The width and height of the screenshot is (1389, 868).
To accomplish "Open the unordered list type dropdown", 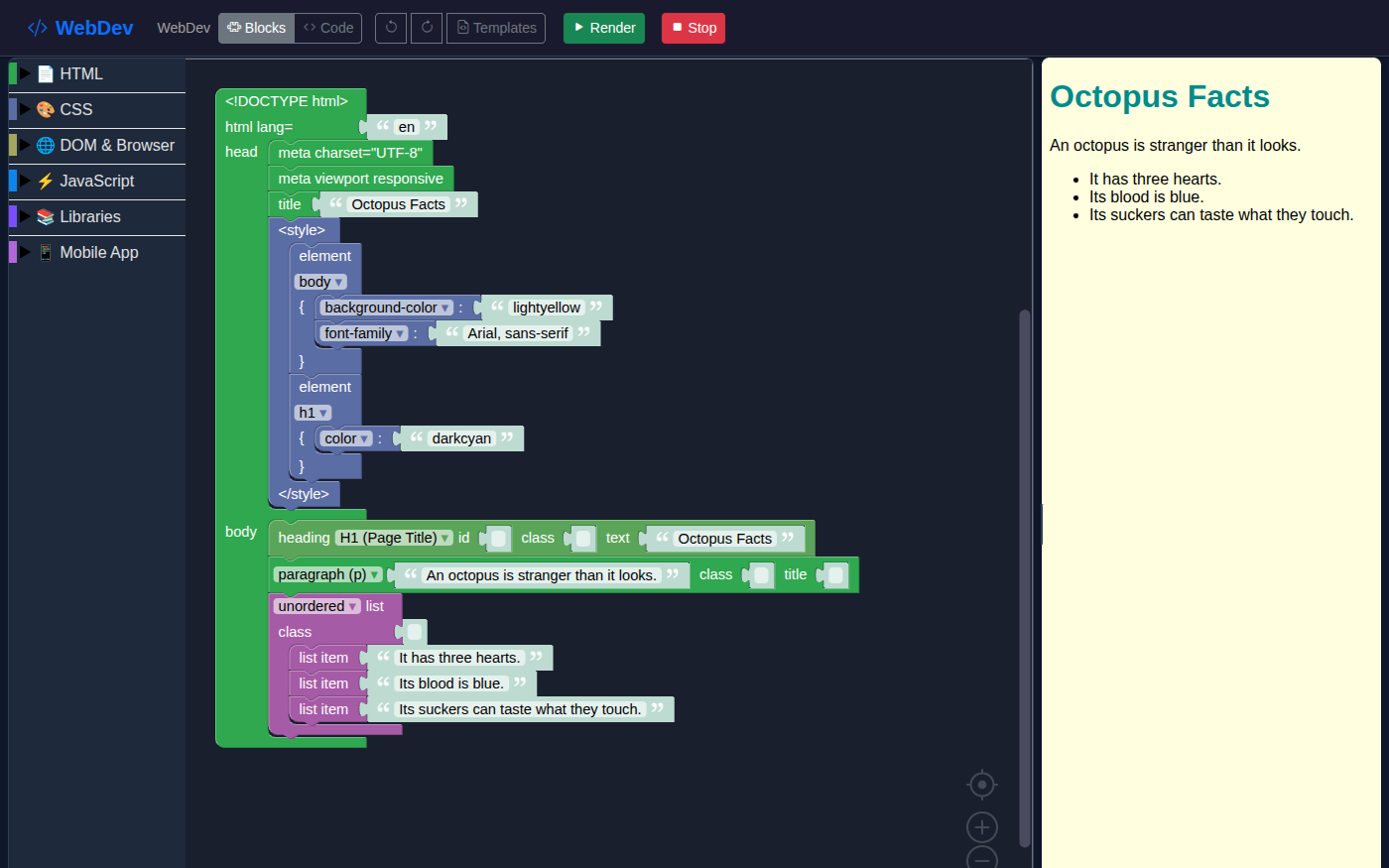I will (317, 606).
